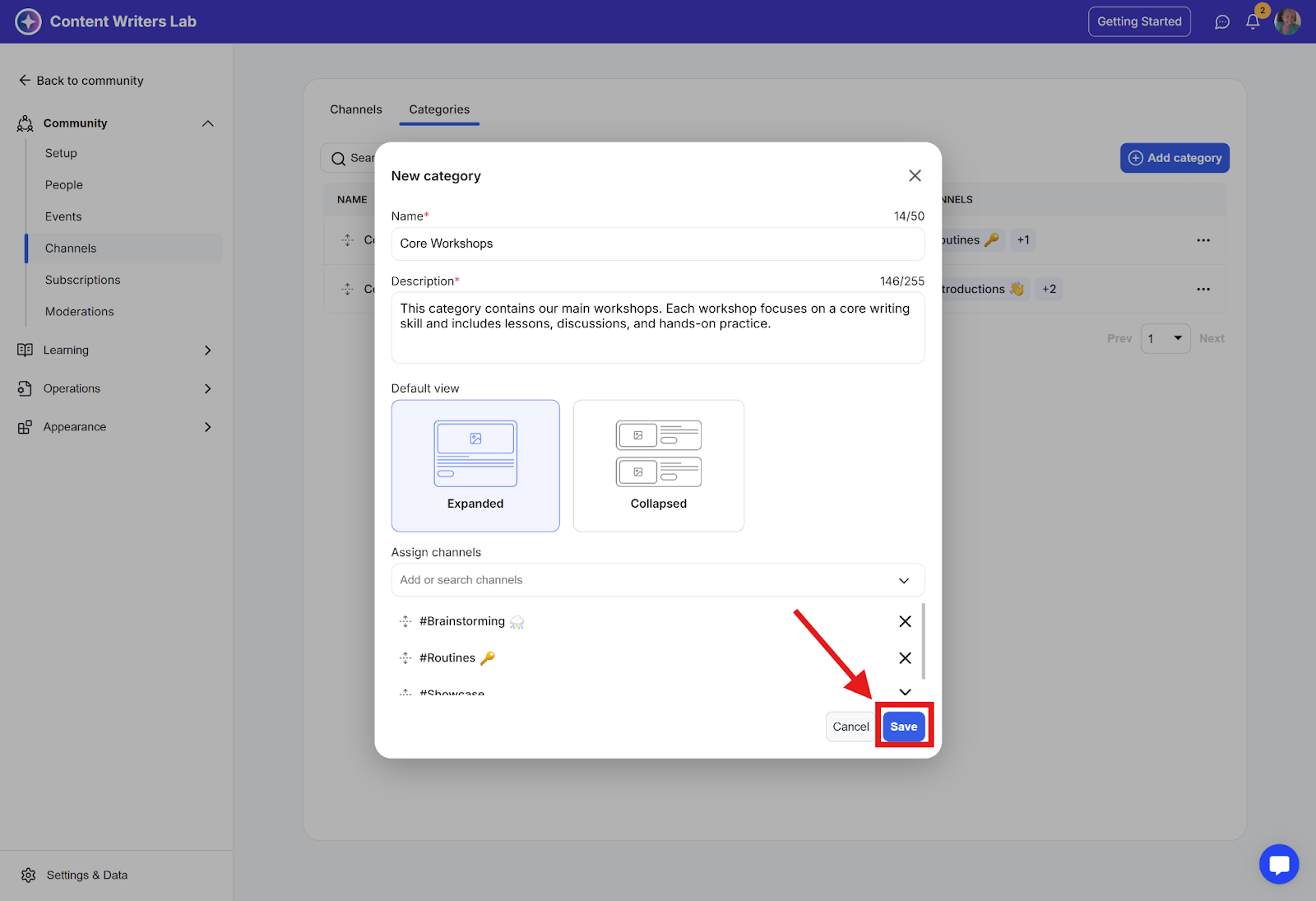Switch to the Channels tab
The image size is (1316, 901).
click(356, 109)
